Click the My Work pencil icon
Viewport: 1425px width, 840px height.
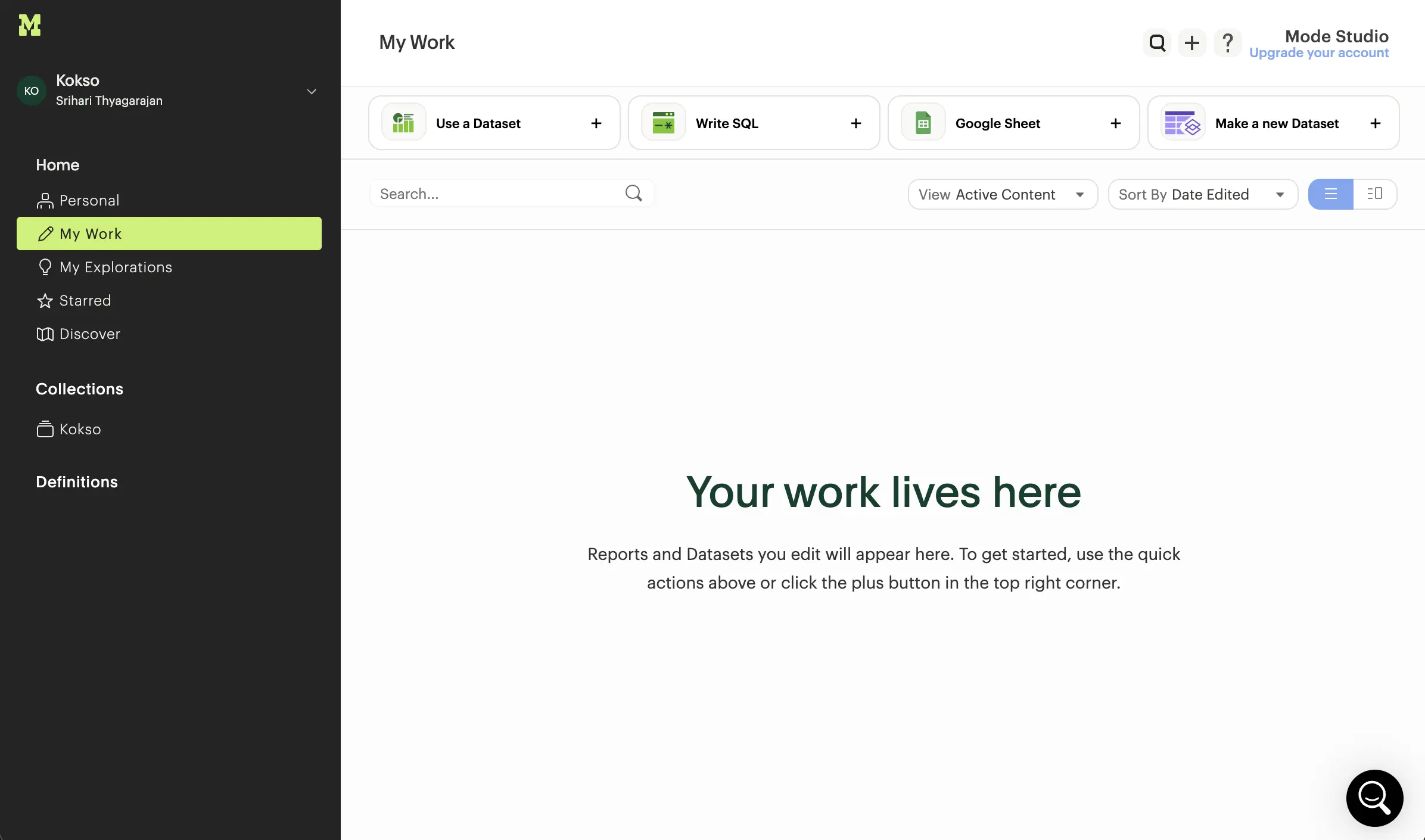[45, 234]
